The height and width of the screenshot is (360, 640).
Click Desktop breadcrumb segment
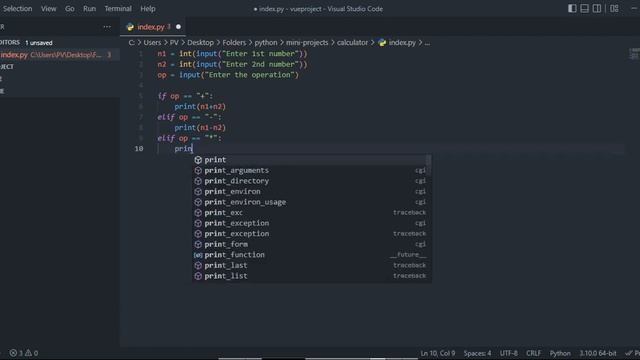click(200, 42)
